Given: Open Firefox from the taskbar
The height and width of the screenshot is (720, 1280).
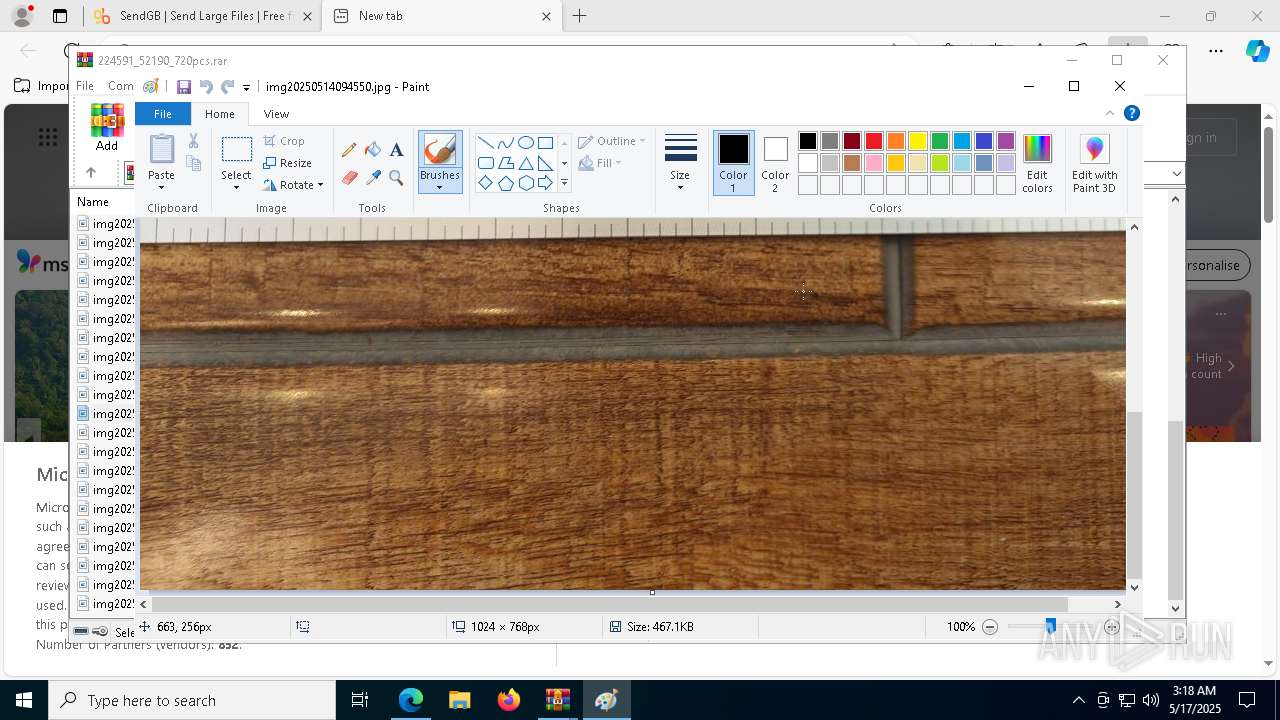Looking at the screenshot, I should (x=508, y=700).
